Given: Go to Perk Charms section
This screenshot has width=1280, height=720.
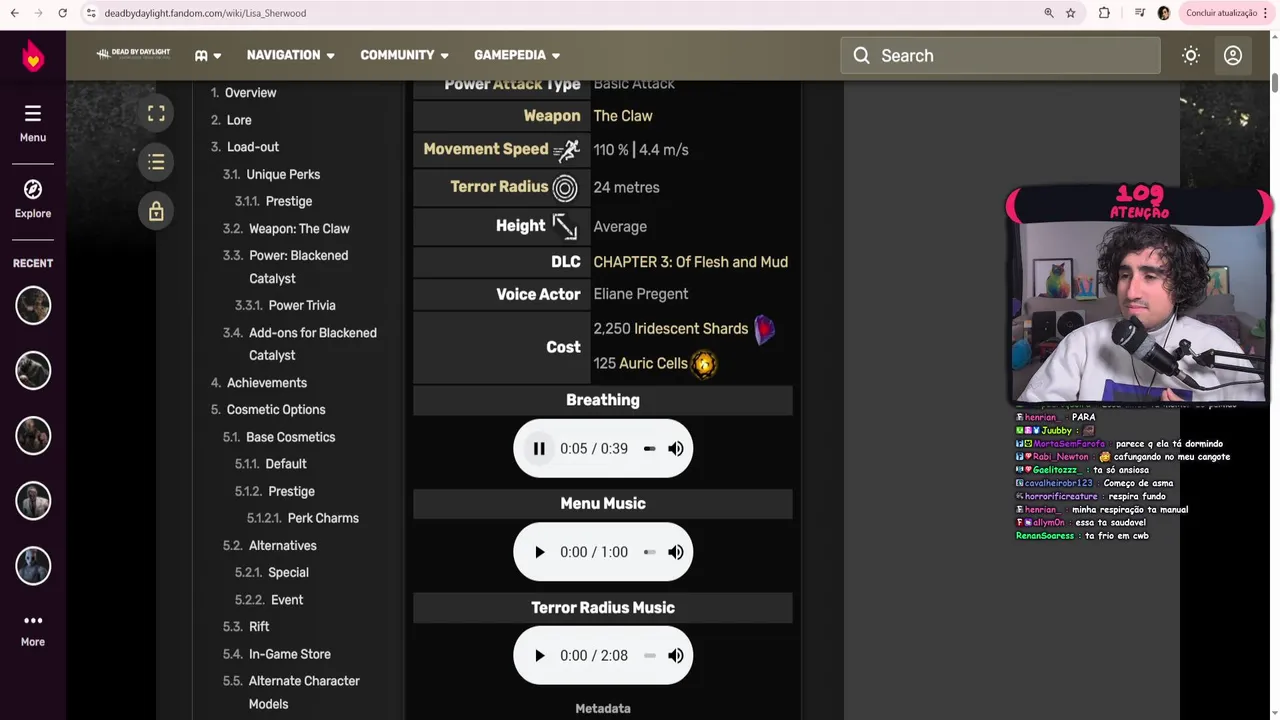Looking at the screenshot, I should pyautogui.click(x=323, y=518).
